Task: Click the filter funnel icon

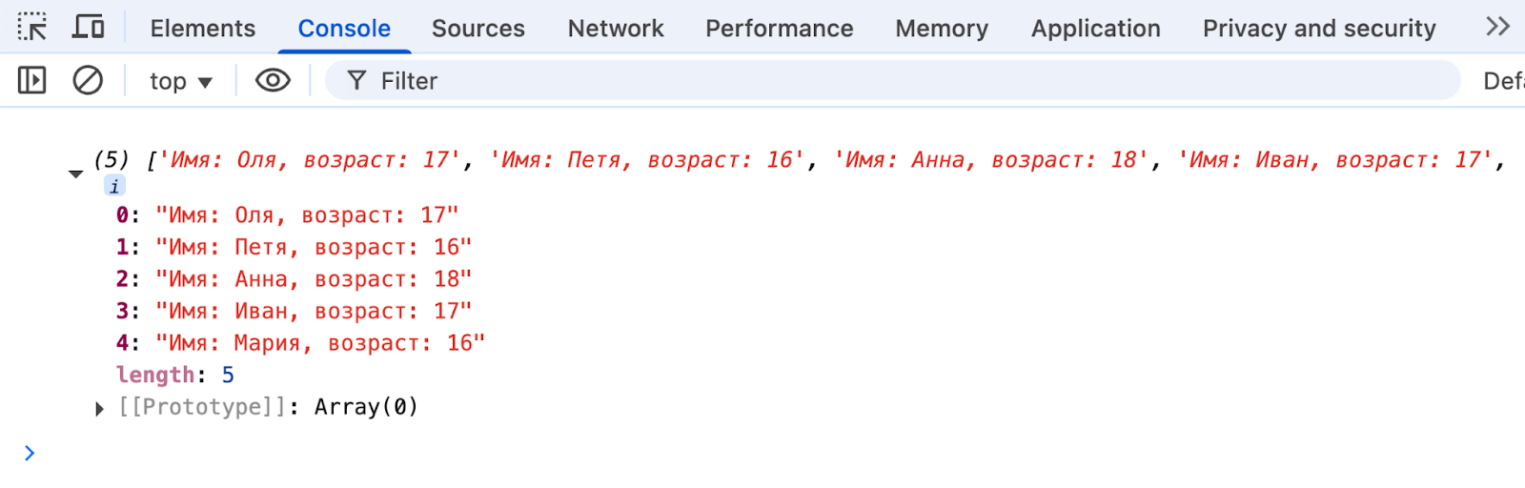Action: 356,80
